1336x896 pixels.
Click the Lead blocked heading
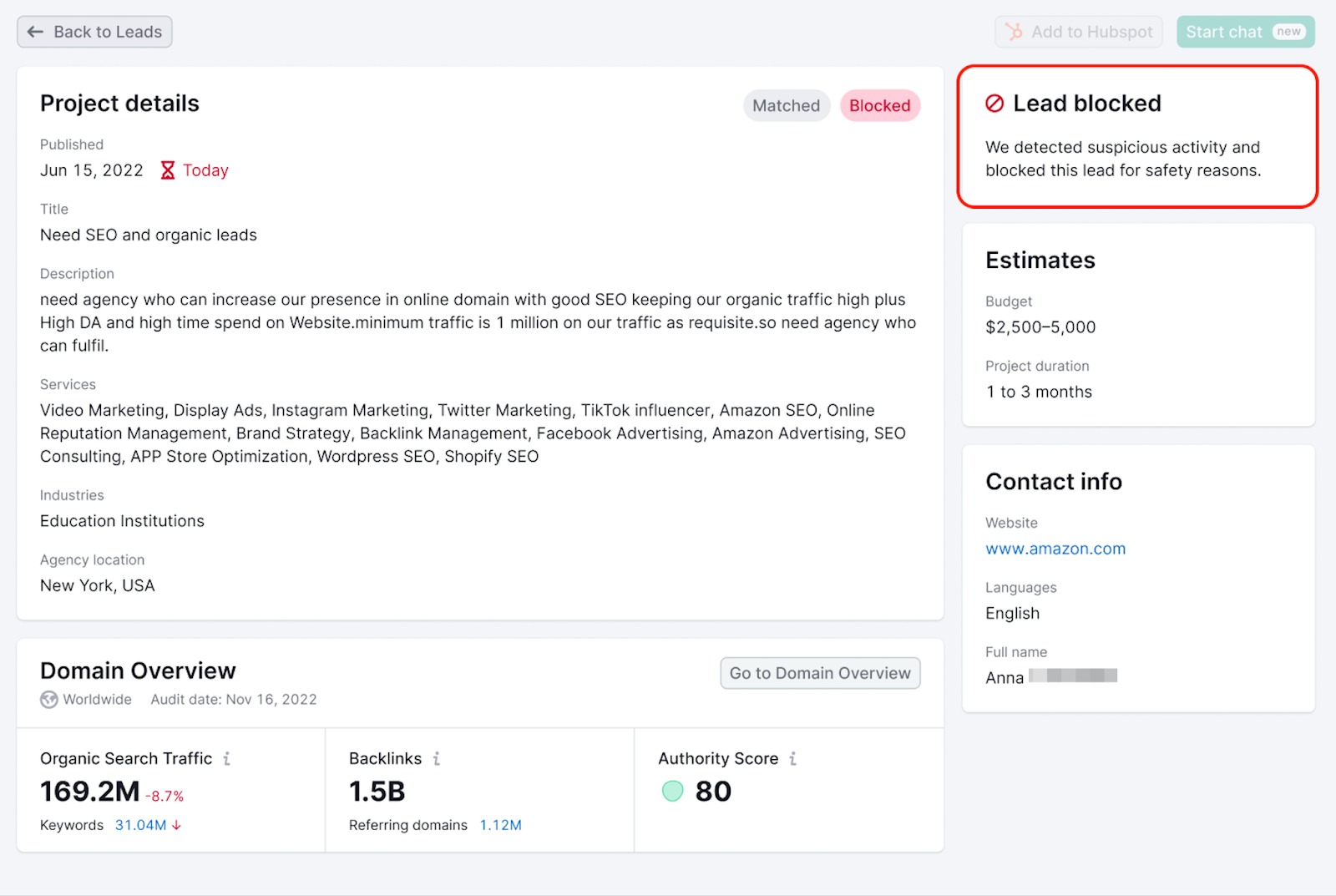coord(1087,104)
